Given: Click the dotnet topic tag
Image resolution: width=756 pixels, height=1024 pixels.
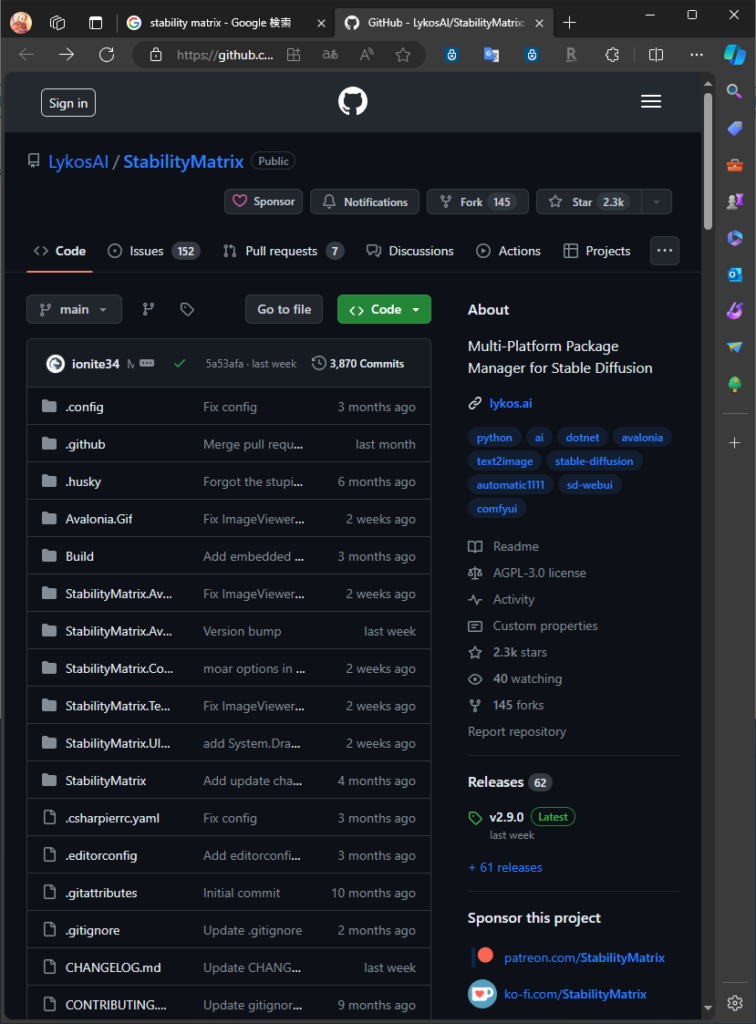Looking at the screenshot, I should [x=582, y=438].
